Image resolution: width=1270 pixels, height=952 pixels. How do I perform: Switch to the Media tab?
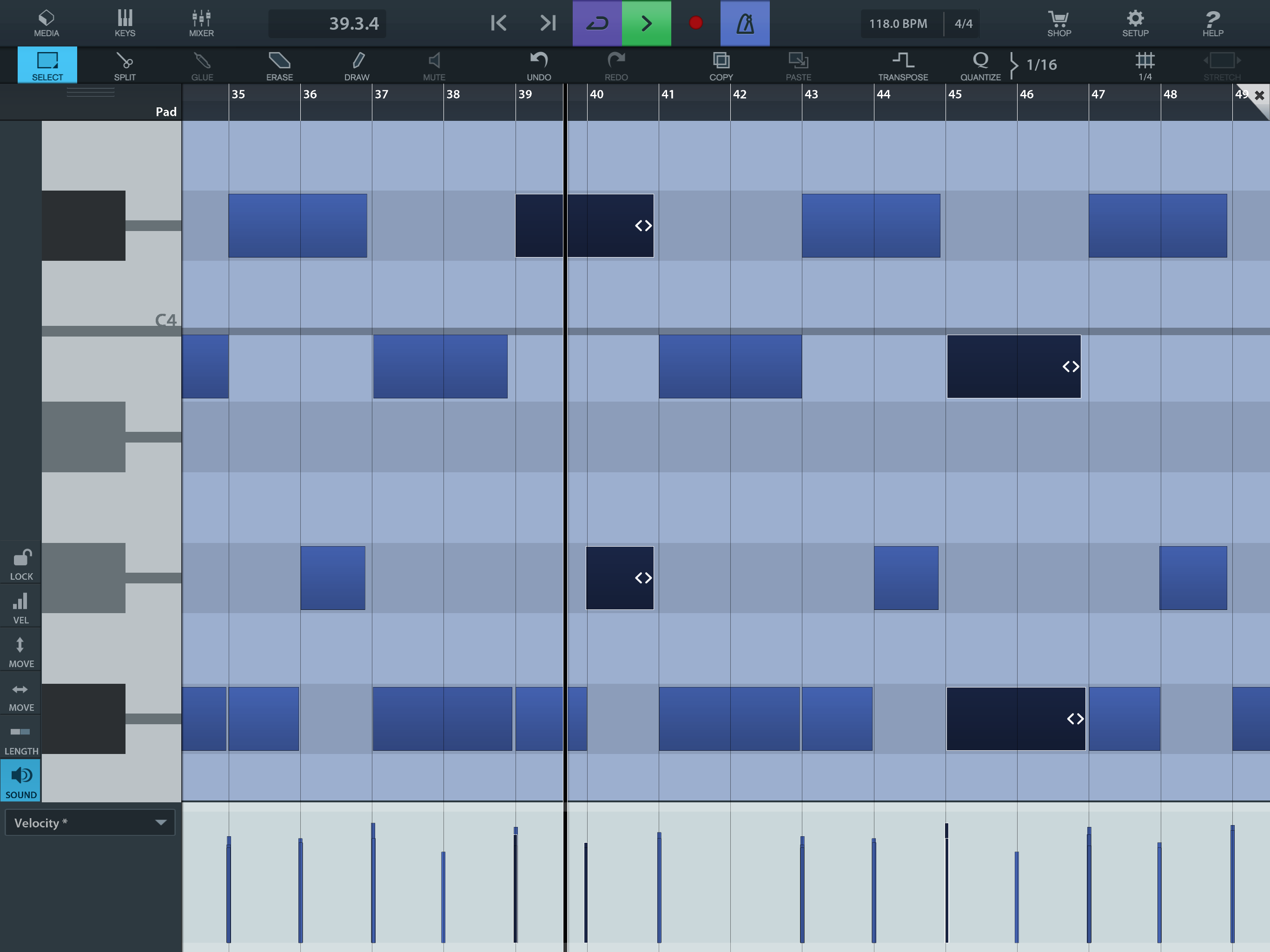click(46, 24)
